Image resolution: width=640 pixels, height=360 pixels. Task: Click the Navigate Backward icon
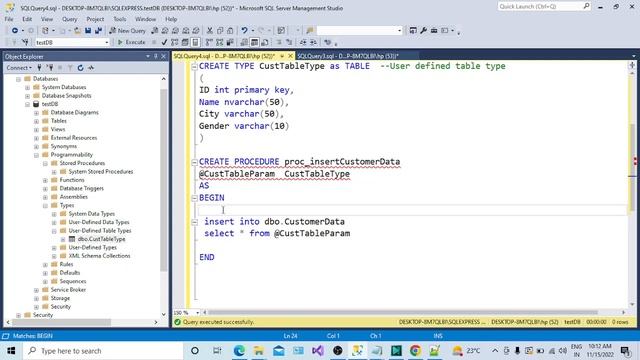15,31
